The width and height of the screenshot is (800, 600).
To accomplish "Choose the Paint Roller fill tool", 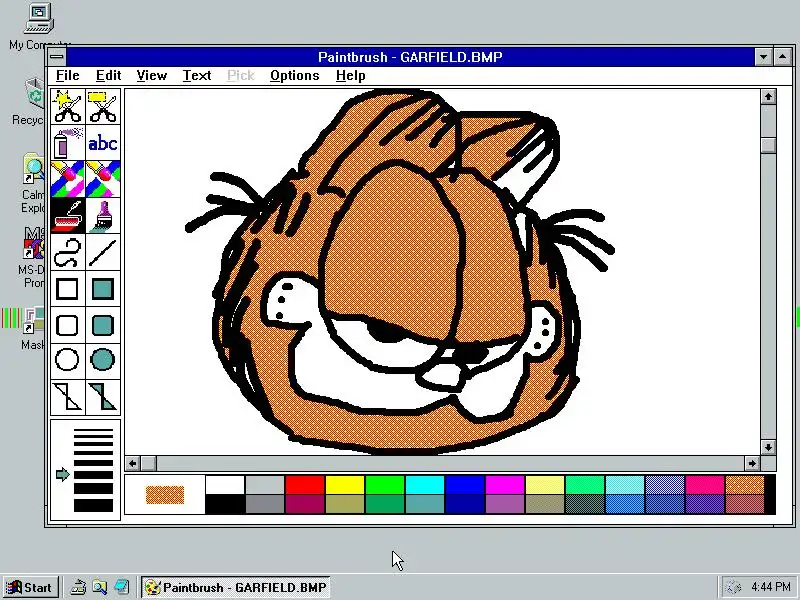I will click(67, 215).
